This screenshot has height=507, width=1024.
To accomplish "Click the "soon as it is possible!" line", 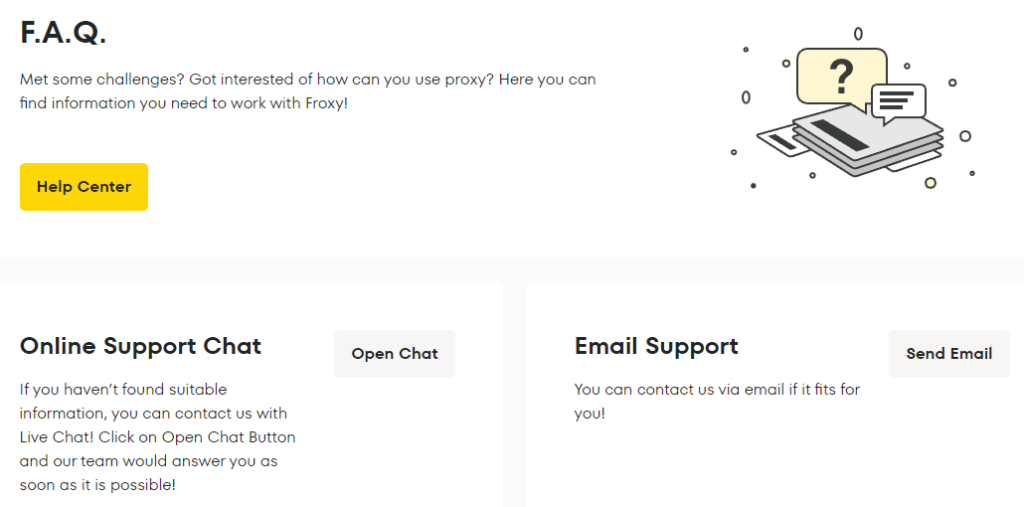I will pyautogui.click(x=97, y=485).
